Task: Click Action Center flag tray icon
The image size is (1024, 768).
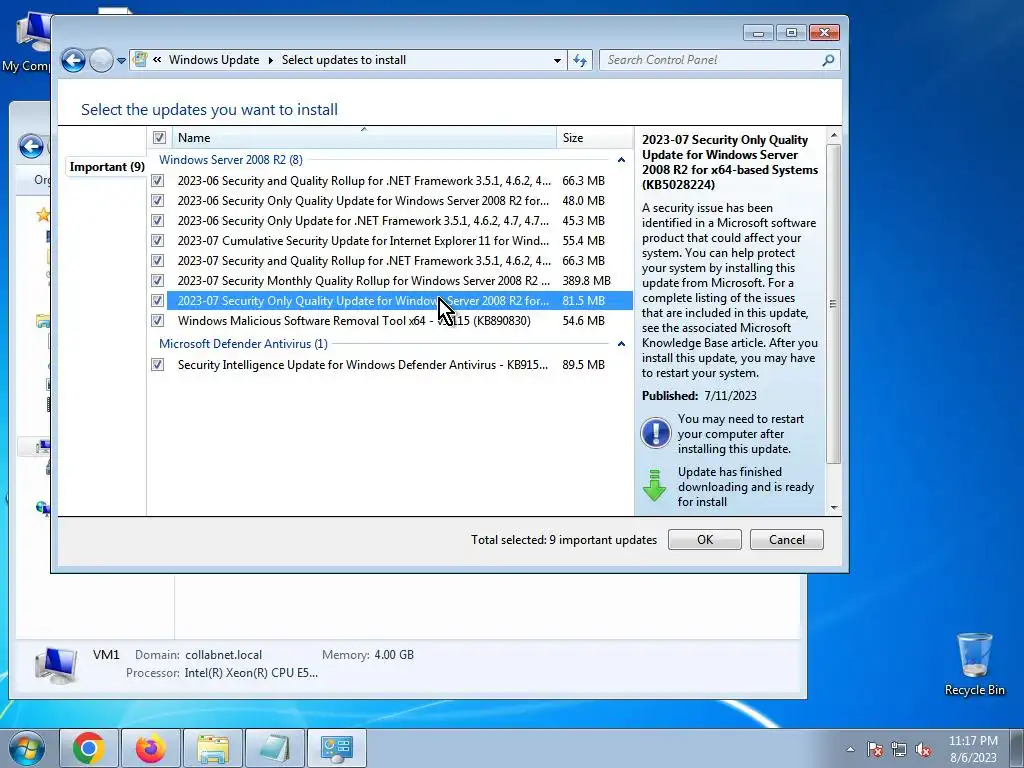Action: 875,749
